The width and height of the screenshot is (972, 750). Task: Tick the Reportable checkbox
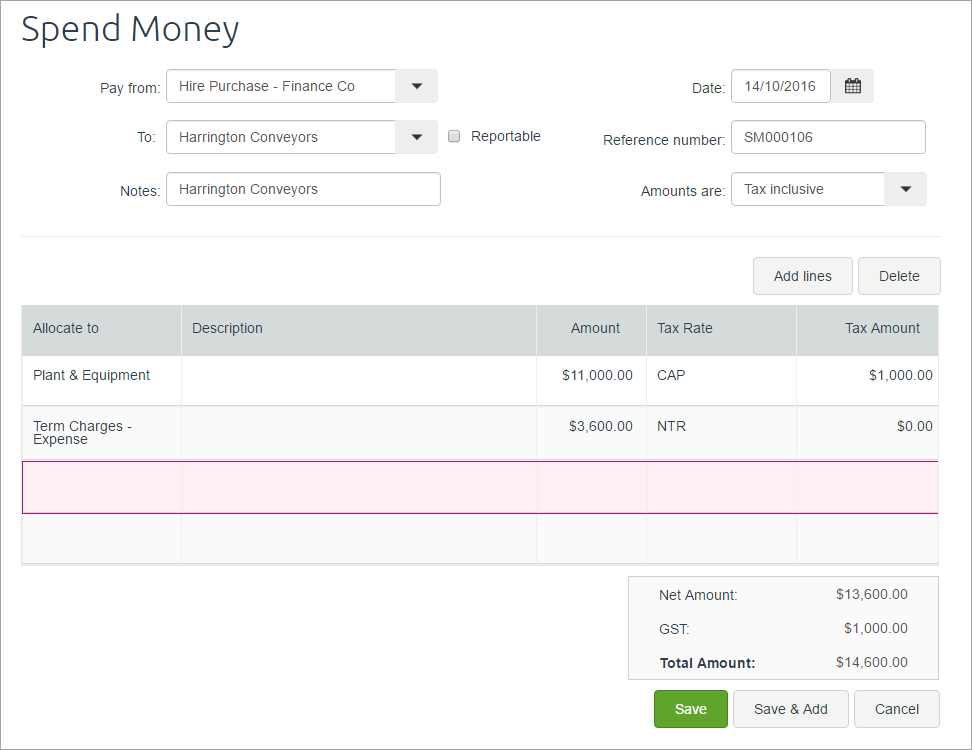point(454,137)
